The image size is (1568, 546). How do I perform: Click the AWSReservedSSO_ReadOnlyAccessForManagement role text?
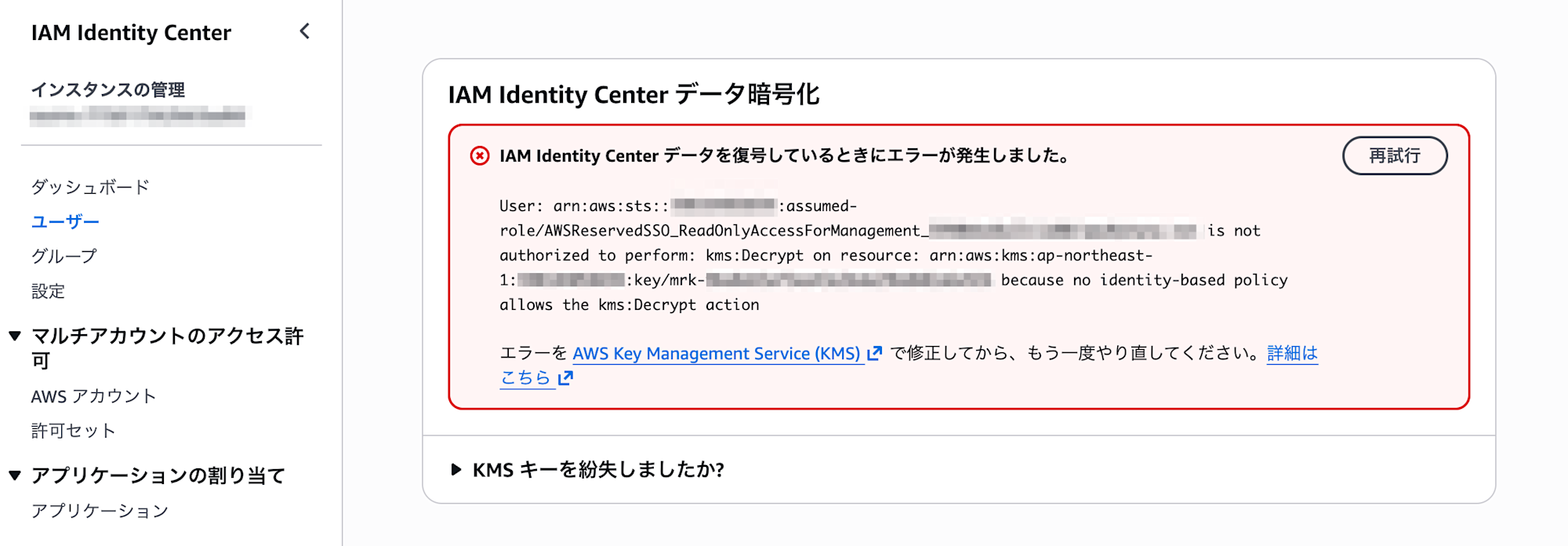(x=713, y=231)
